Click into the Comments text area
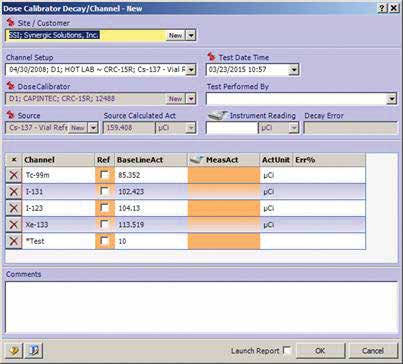The height and width of the screenshot is (364, 403). coord(202,307)
